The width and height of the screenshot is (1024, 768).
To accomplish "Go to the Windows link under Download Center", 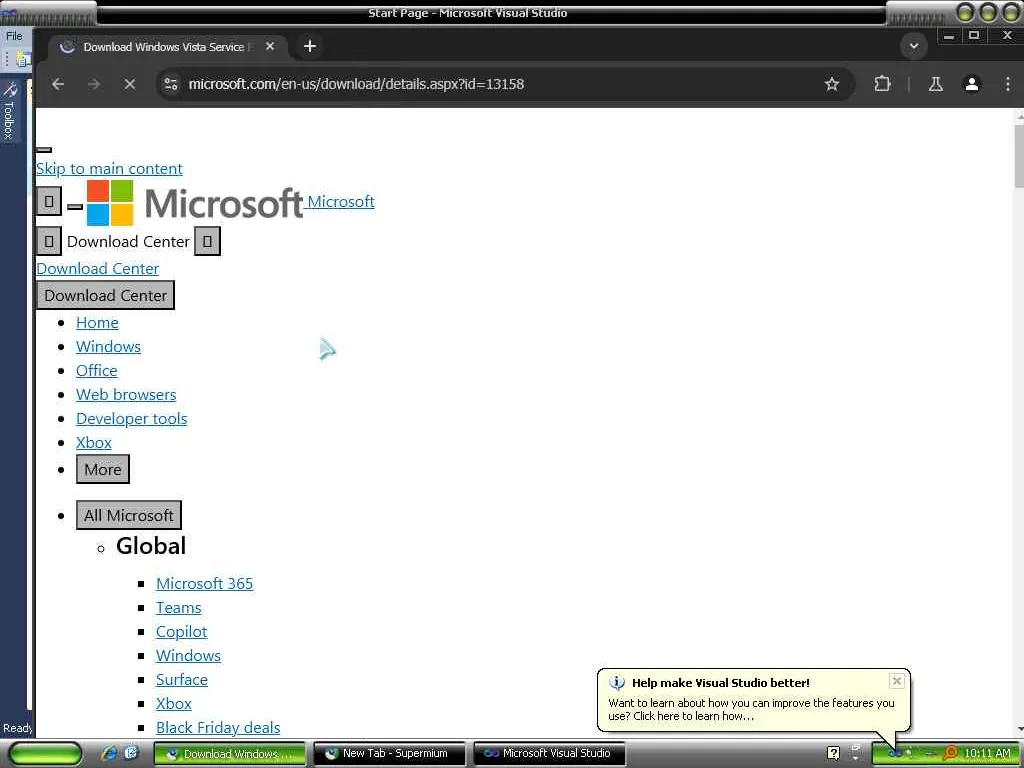I will coord(108,347).
